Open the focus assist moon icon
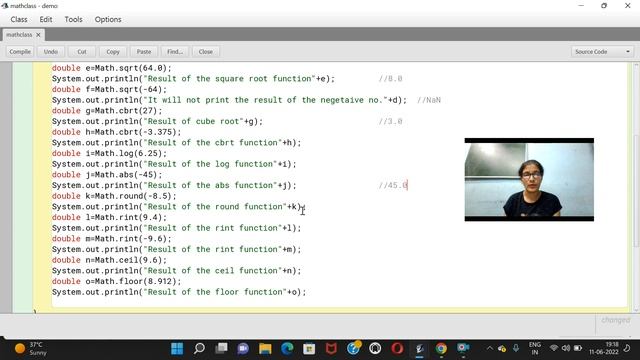This screenshot has height=360, width=640. (x=627, y=349)
